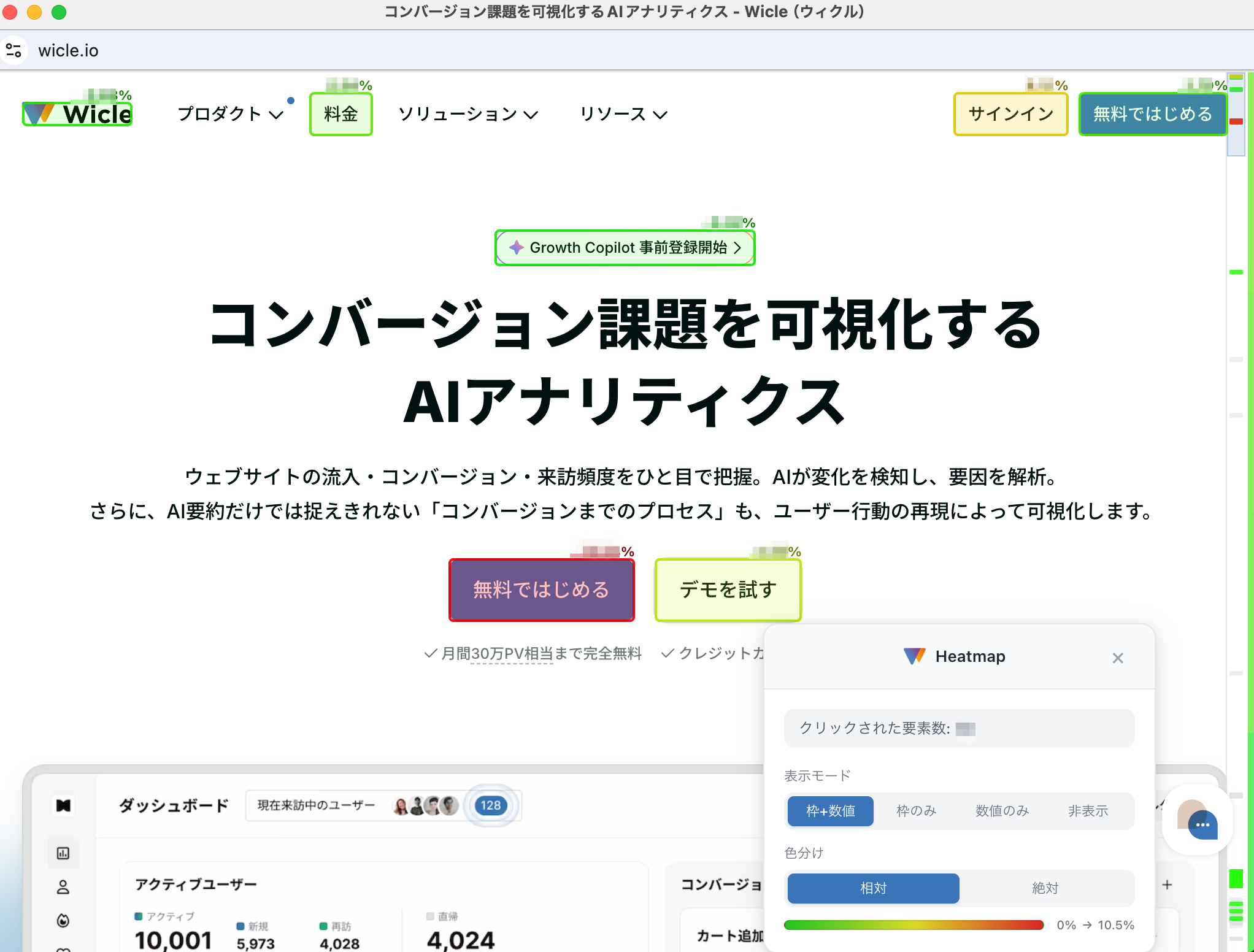1254x952 pixels.
Task: Click the flame icon in dashboard sidebar
Action: click(x=63, y=920)
